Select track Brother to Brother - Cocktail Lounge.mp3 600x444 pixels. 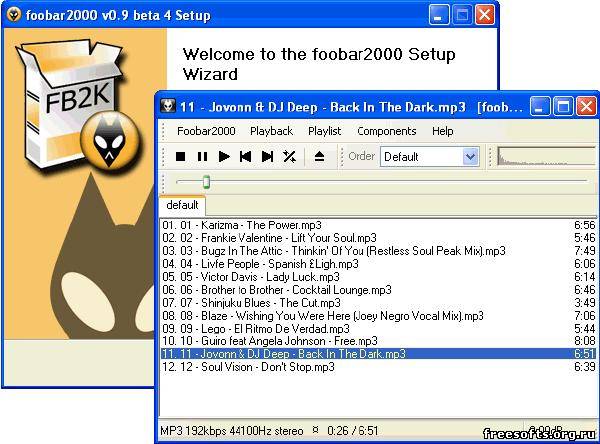coord(378,290)
